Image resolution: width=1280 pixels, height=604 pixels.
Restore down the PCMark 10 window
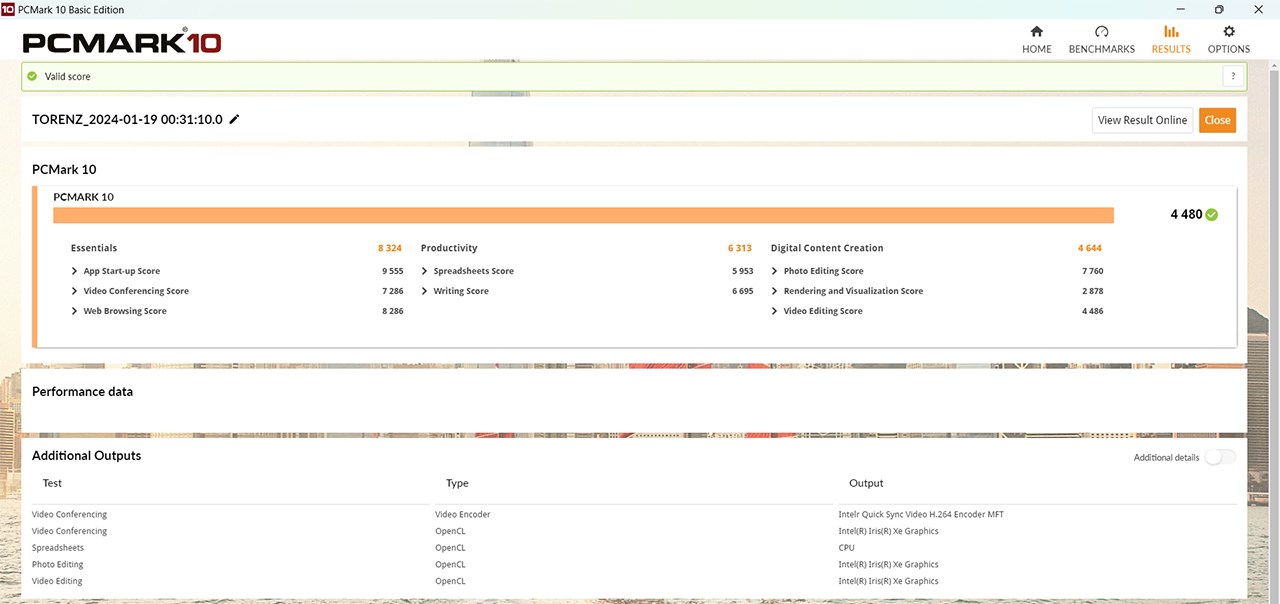(x=1219, y=9)
